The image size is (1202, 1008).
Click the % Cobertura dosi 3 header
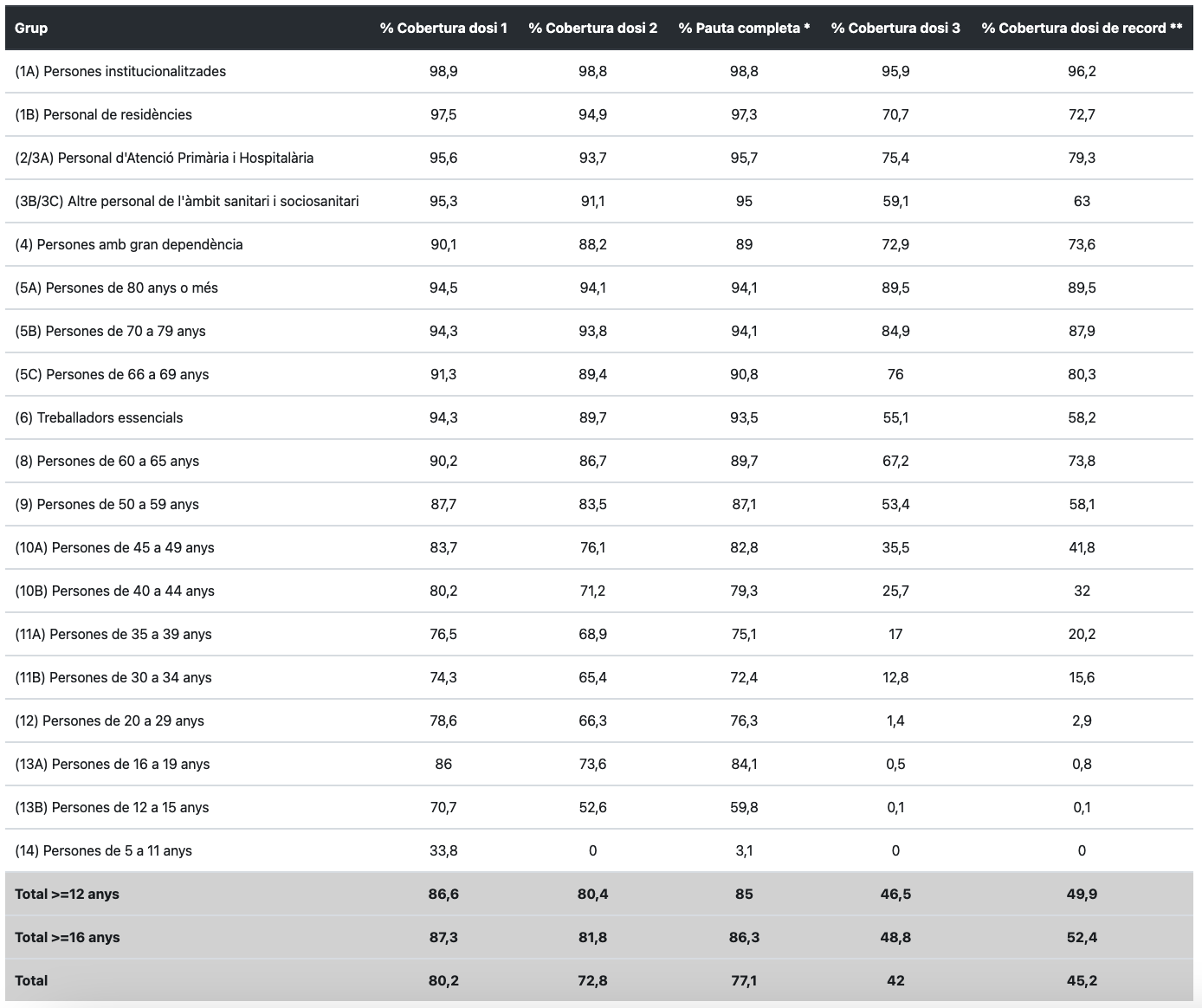click(895, 28)
